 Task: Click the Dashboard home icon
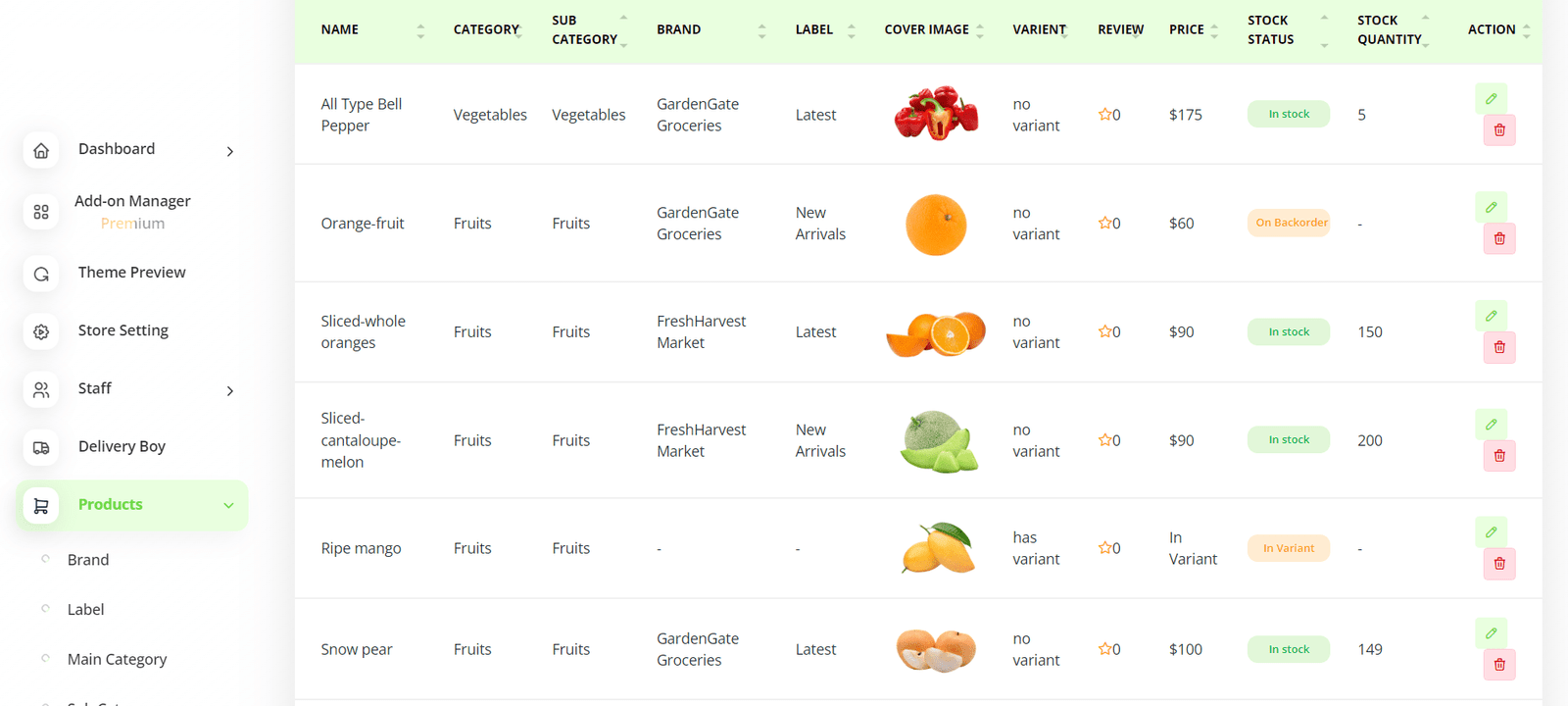pos(40,149)
